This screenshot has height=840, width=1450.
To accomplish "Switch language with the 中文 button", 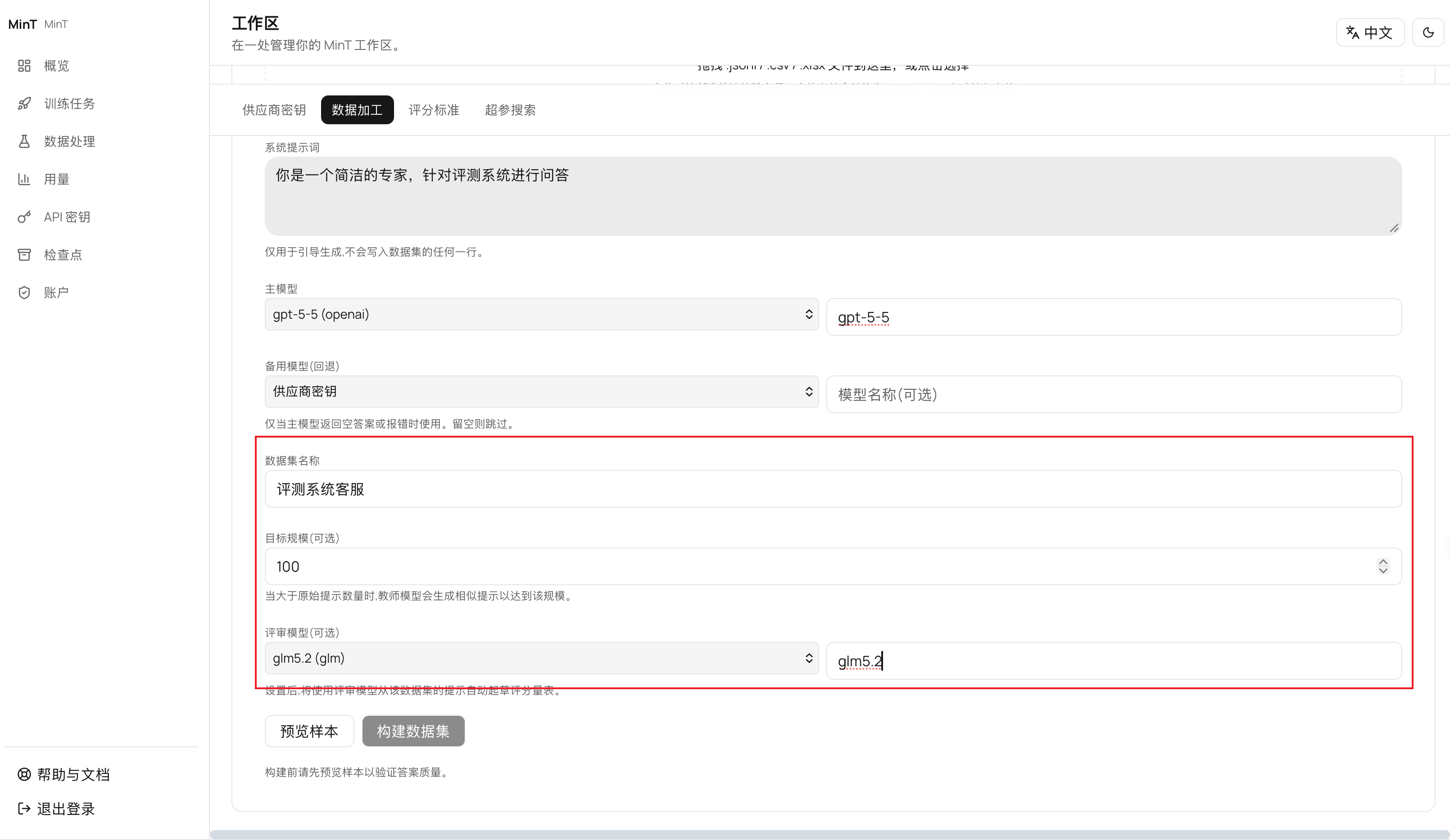I will click(x=1370, y=33).
